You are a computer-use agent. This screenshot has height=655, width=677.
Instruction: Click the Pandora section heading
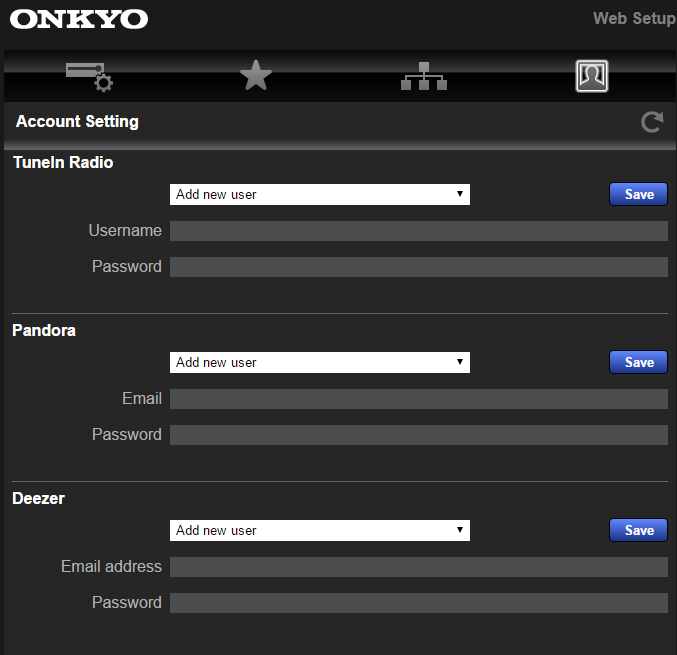(44, 330)
